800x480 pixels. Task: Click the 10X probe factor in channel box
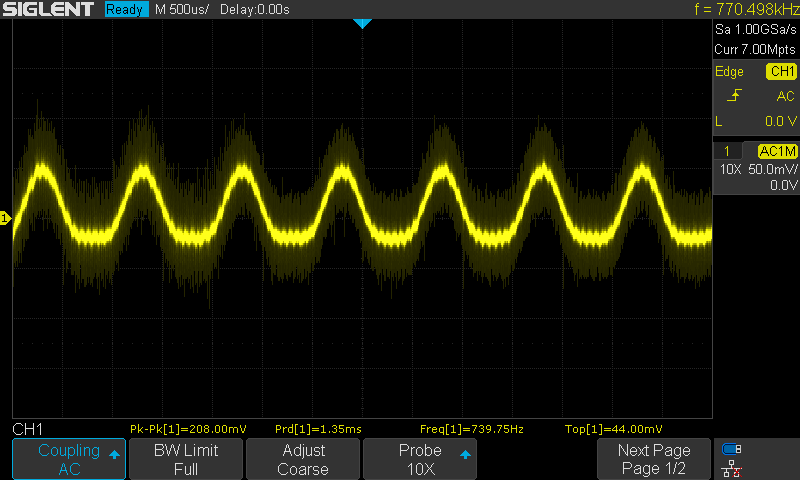(730, 169)
